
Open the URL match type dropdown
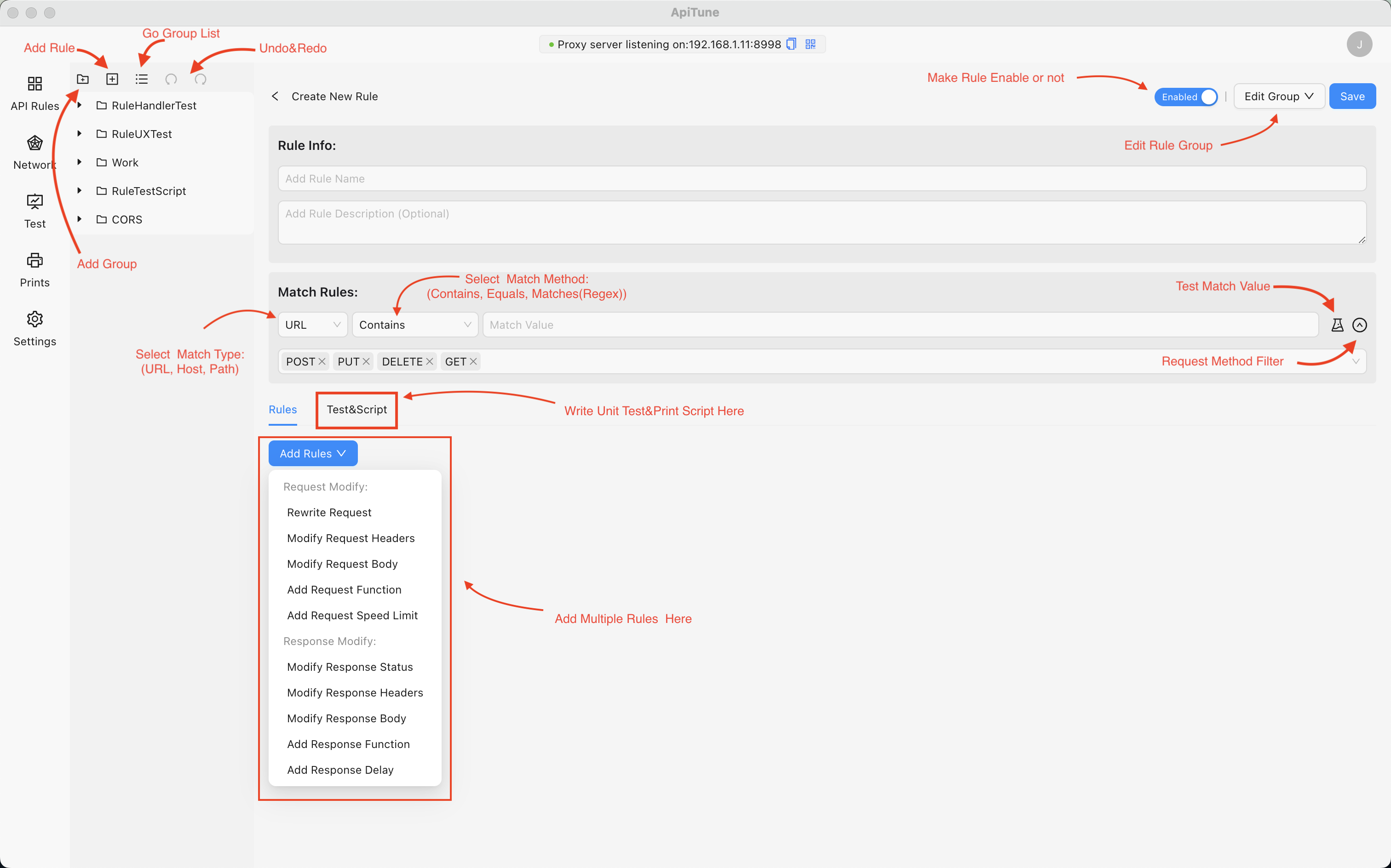(x=312, y=325)
